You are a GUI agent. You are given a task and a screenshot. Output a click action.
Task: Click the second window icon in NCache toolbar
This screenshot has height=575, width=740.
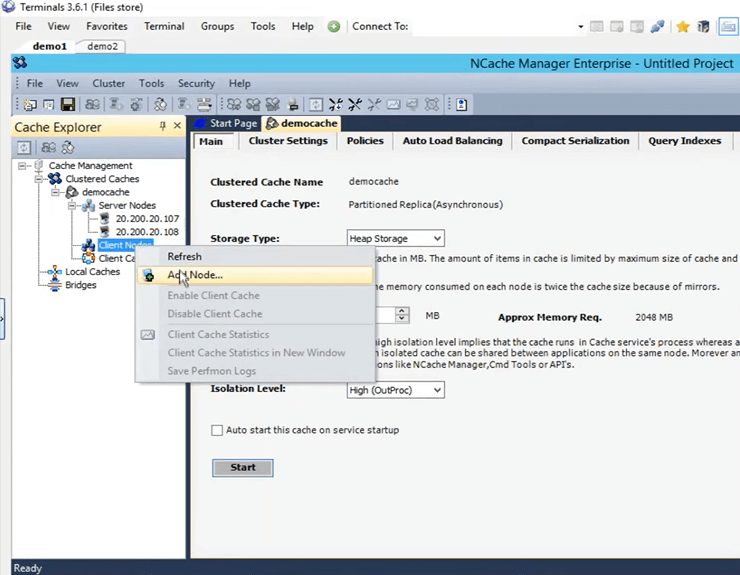[x=49, y=104]
